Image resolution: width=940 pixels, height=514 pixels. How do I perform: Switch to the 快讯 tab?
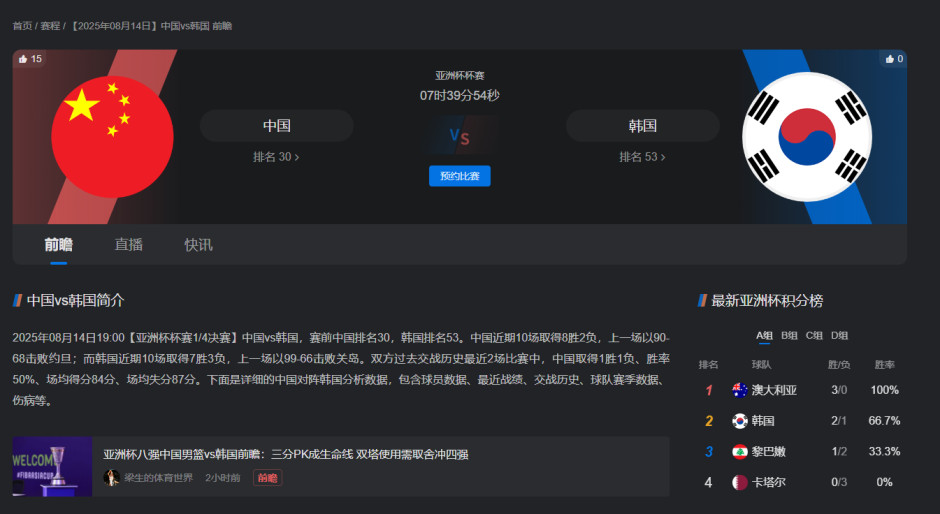pyautogui.click(x=198, y=245)
